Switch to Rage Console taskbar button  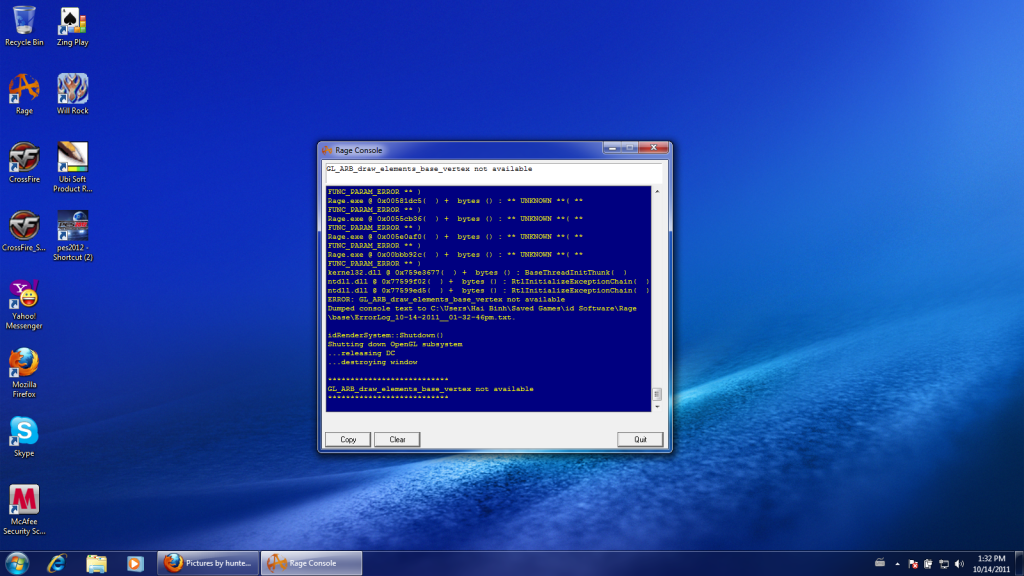pyautogui.click(x=312, y=563)
